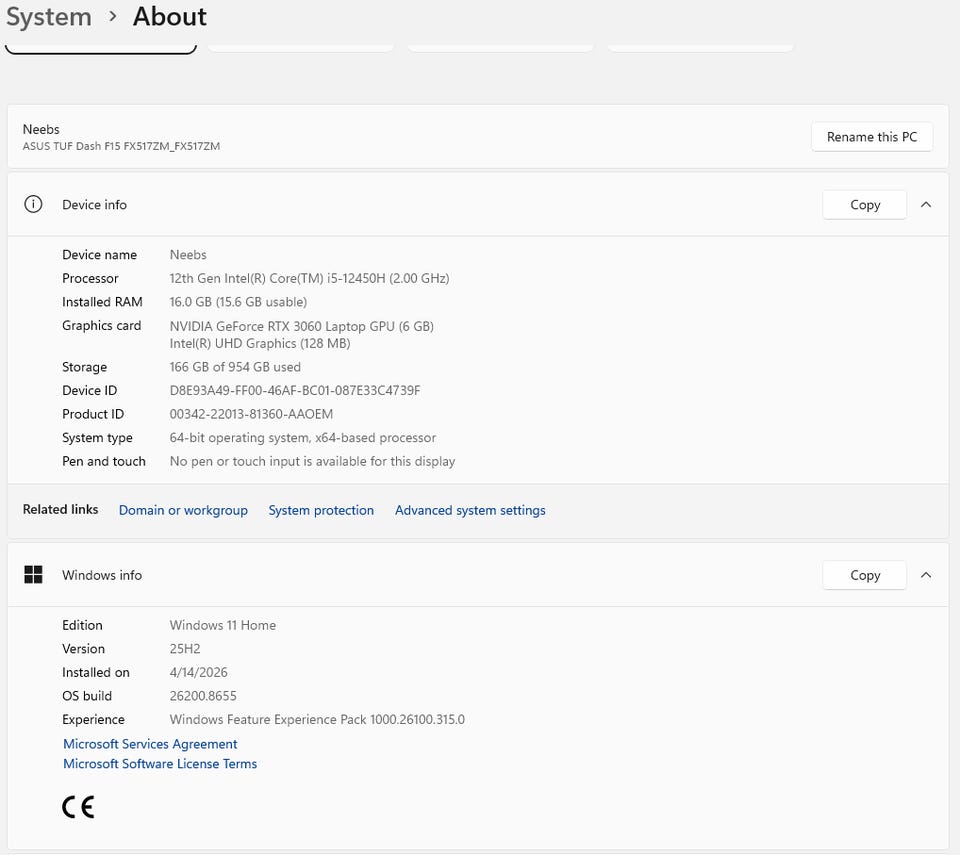
Task: Select the Device name value Neebs
Action: [188, 255]
